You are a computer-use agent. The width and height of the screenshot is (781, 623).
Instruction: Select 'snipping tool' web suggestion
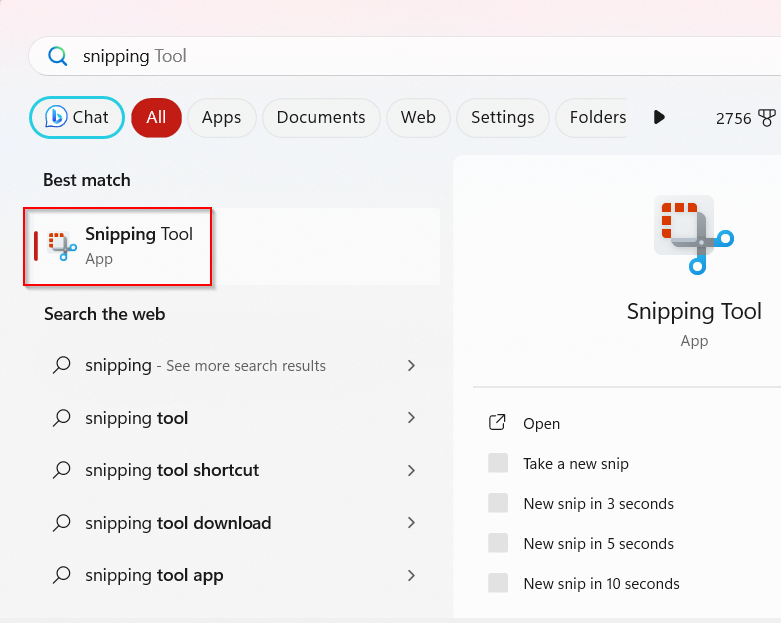(x=232, y=418)
